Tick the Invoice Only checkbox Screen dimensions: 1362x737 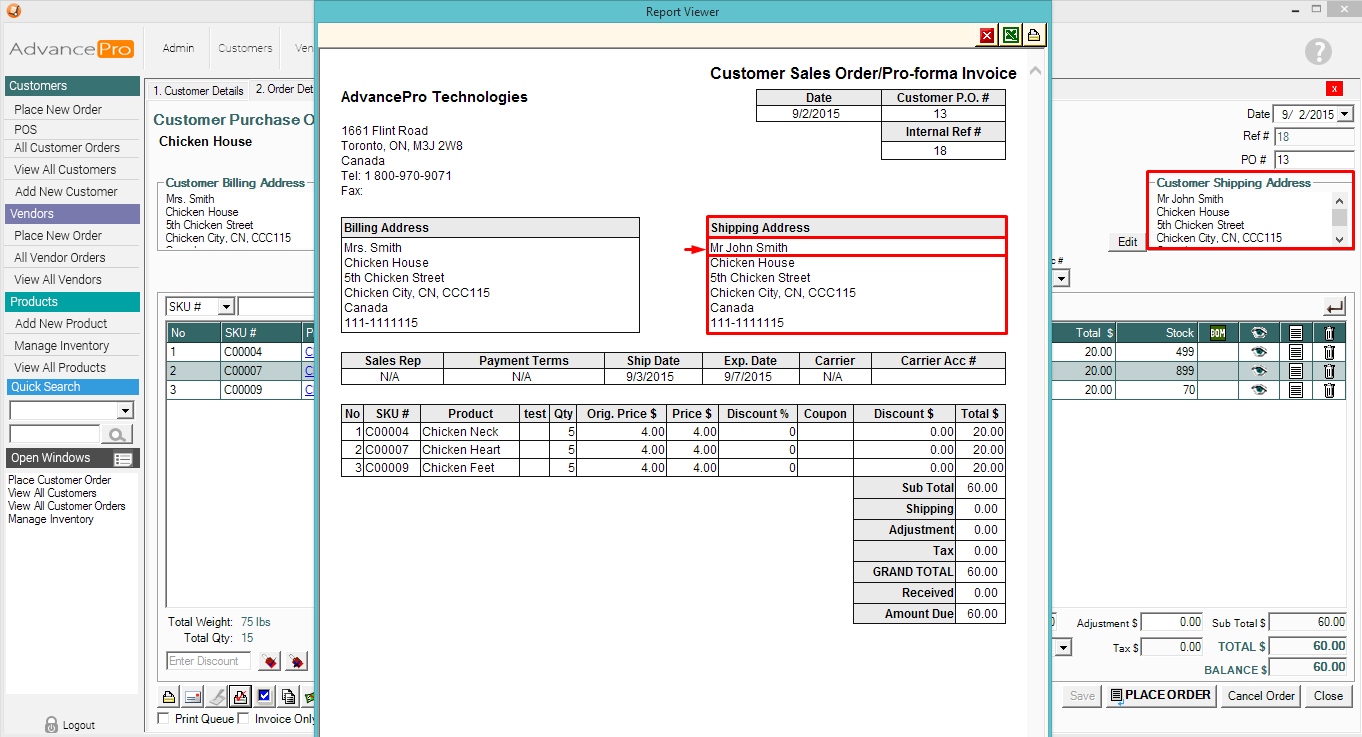coord(244,719)
